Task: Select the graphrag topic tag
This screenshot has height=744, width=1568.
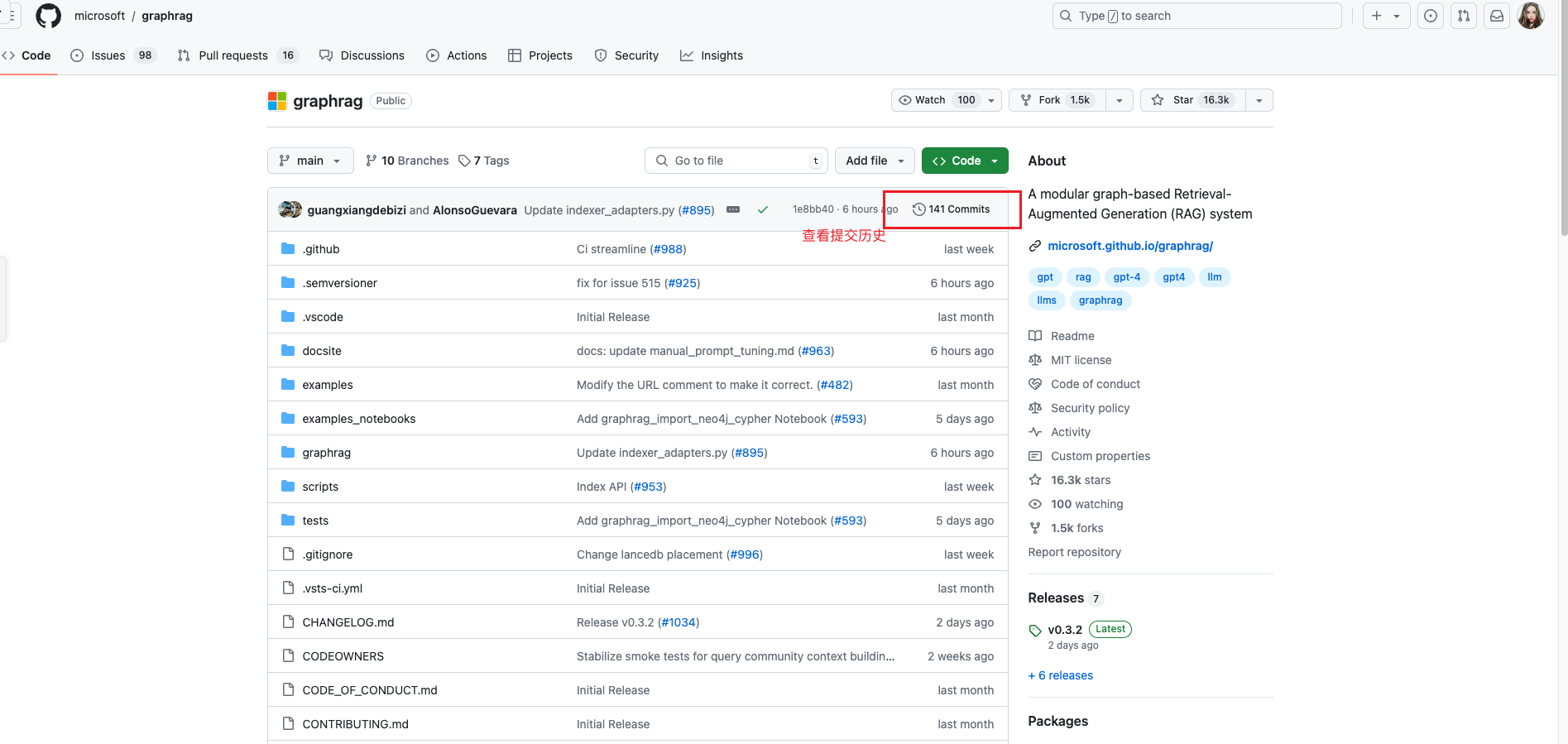Action: 1100,300
